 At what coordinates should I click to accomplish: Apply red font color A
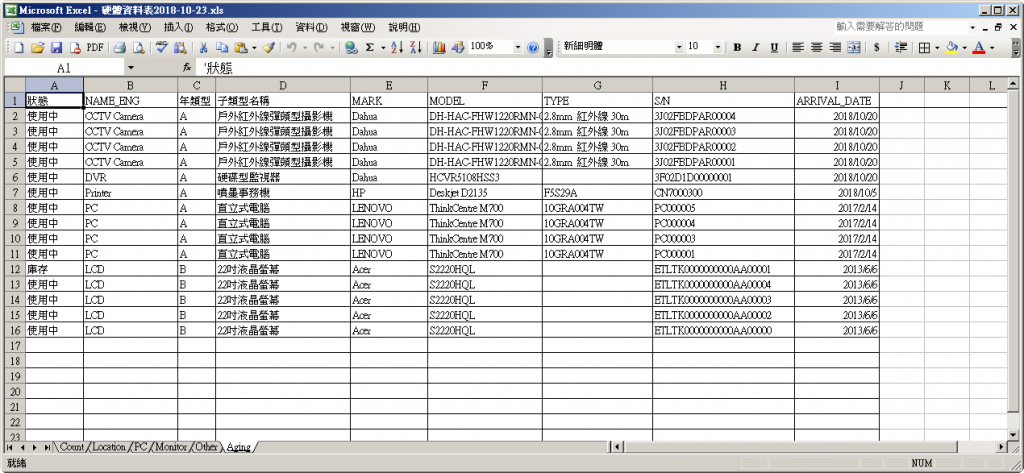978,48
